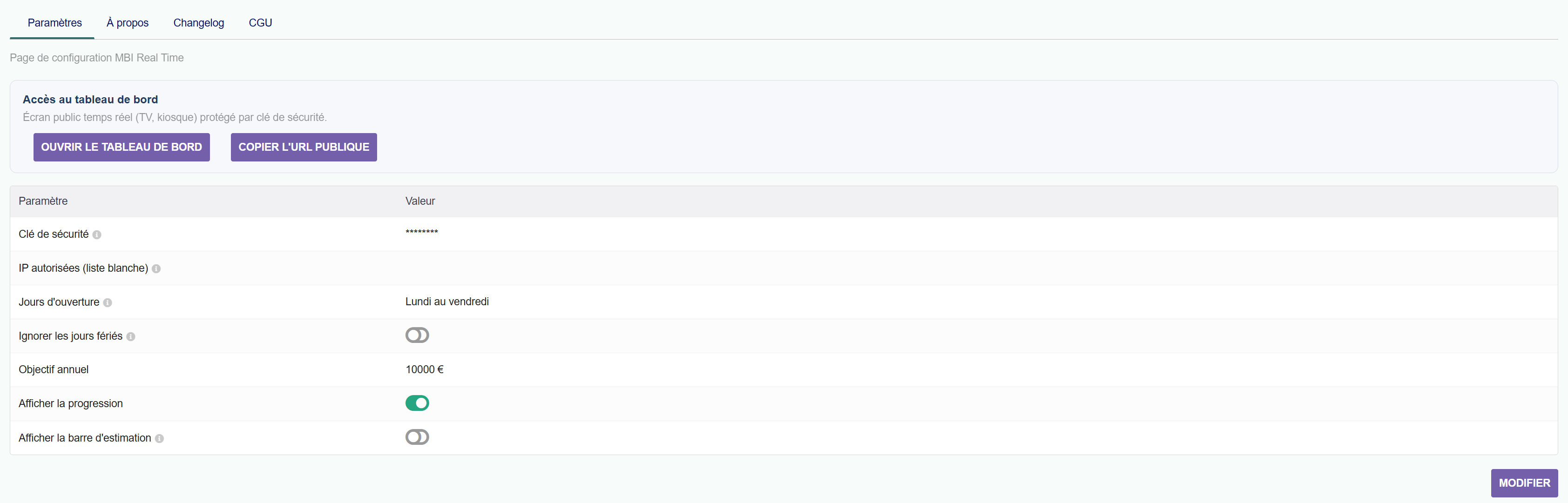The image size is (1568, 503).
Task: Click info icon beside IP autorisées label
Action: (x=156, y=269)
